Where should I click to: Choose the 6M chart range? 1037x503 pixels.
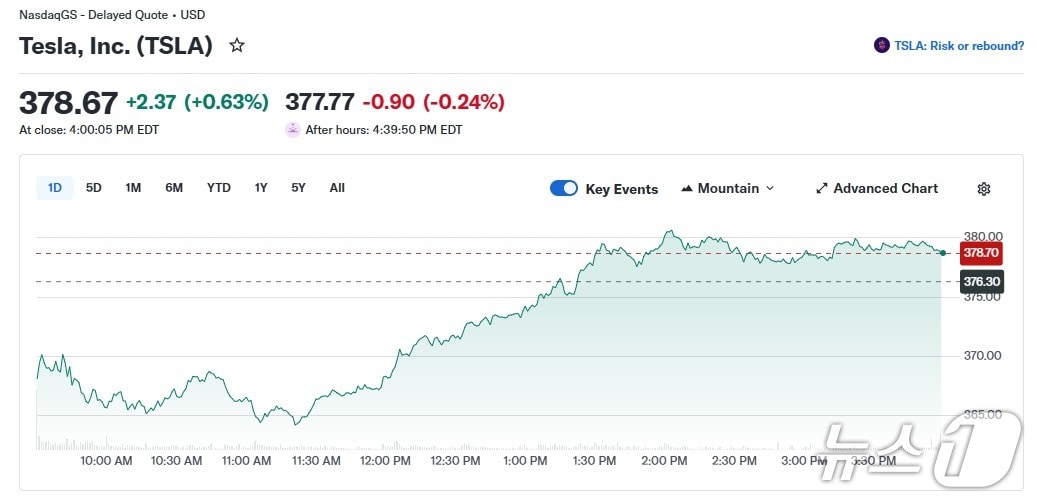(174, 188)
